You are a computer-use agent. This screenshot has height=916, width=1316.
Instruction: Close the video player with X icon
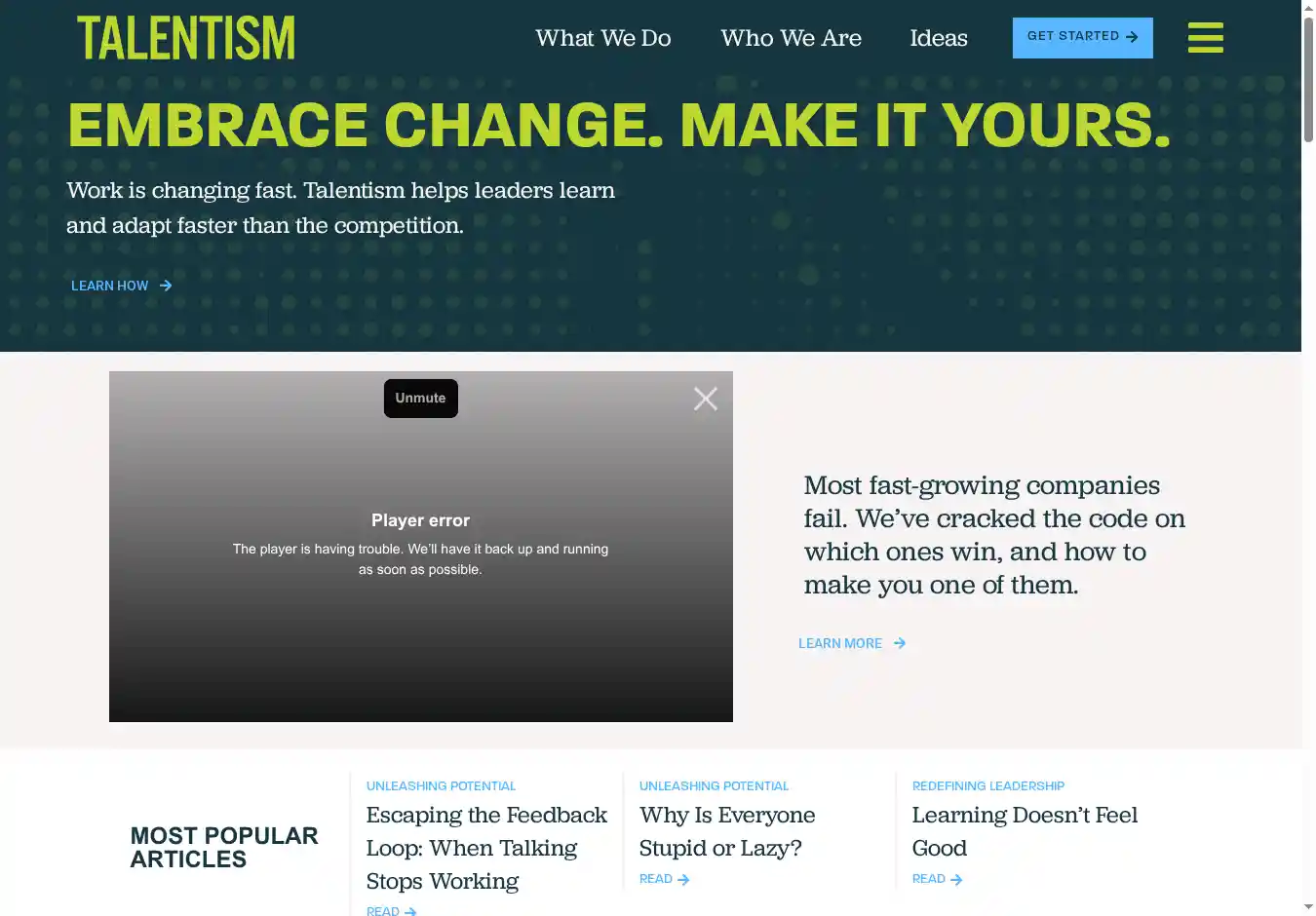[705, 399]
